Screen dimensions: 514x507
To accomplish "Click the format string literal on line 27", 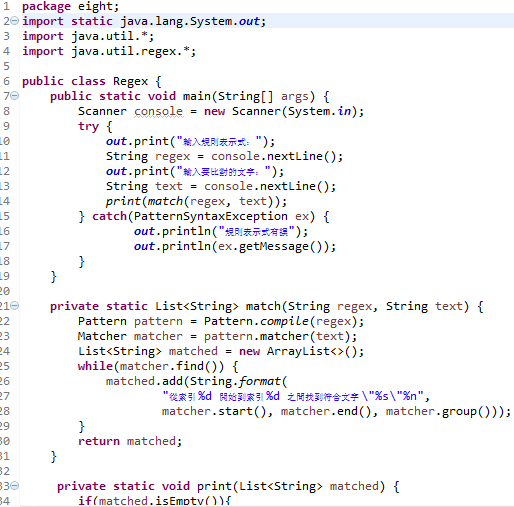I will click(293, 396).
